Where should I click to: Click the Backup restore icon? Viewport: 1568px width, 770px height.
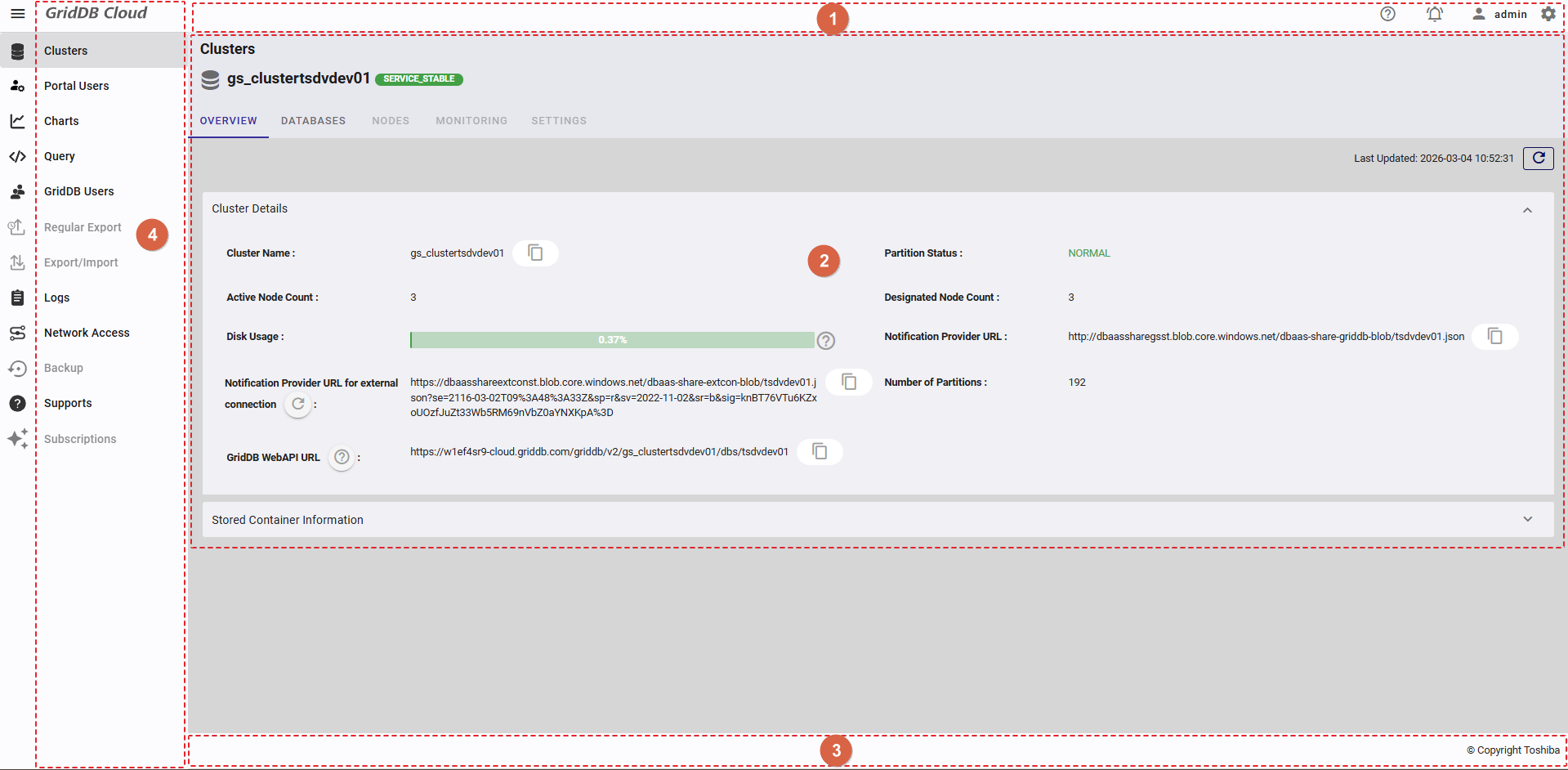(x=17, y=368)
